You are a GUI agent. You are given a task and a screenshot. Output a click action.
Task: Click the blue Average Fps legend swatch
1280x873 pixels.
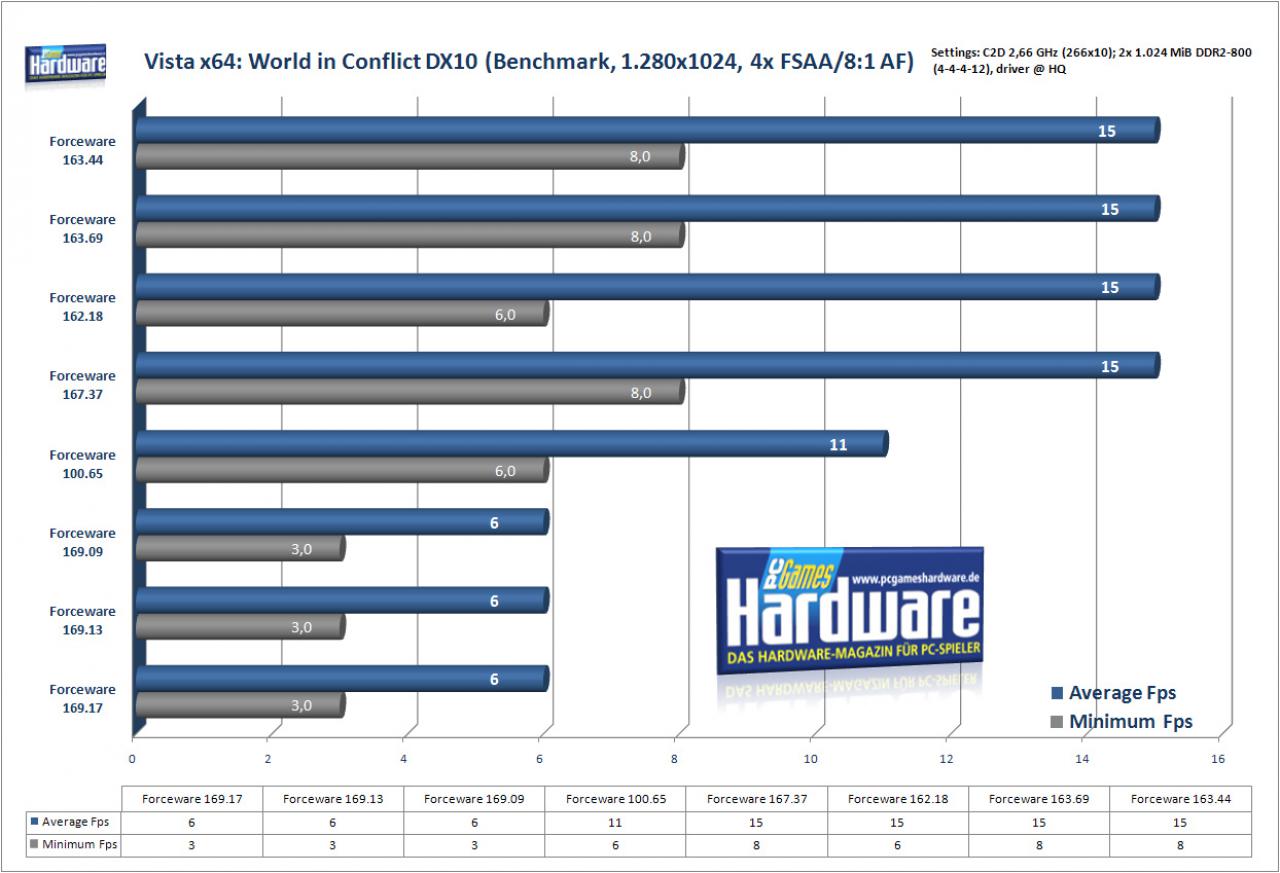pyautogui.click(x=1057, y=693)
